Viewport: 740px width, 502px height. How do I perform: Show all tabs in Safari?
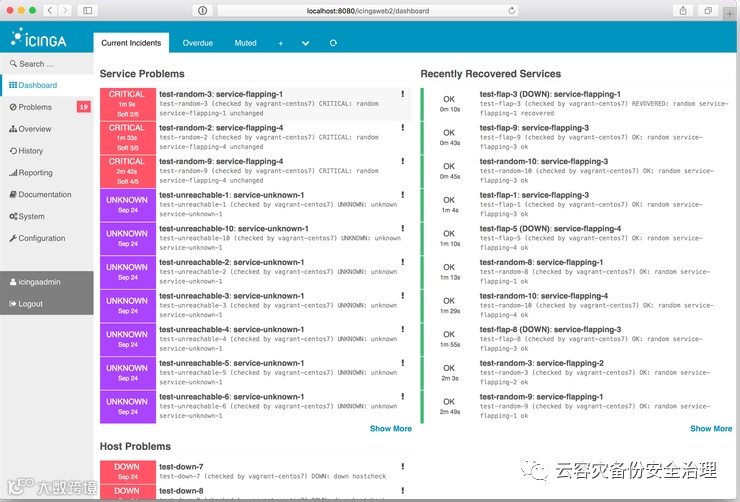tap(708, 10)
